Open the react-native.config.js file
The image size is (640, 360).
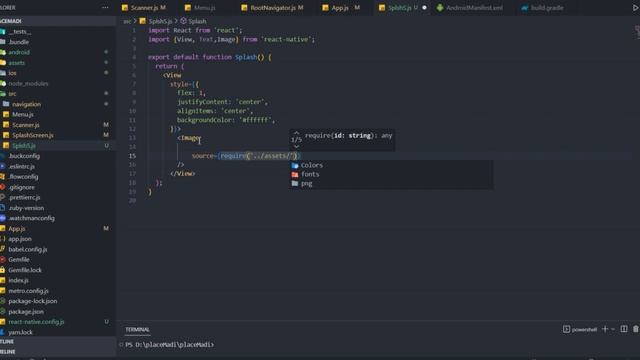(x=36, y=322)
